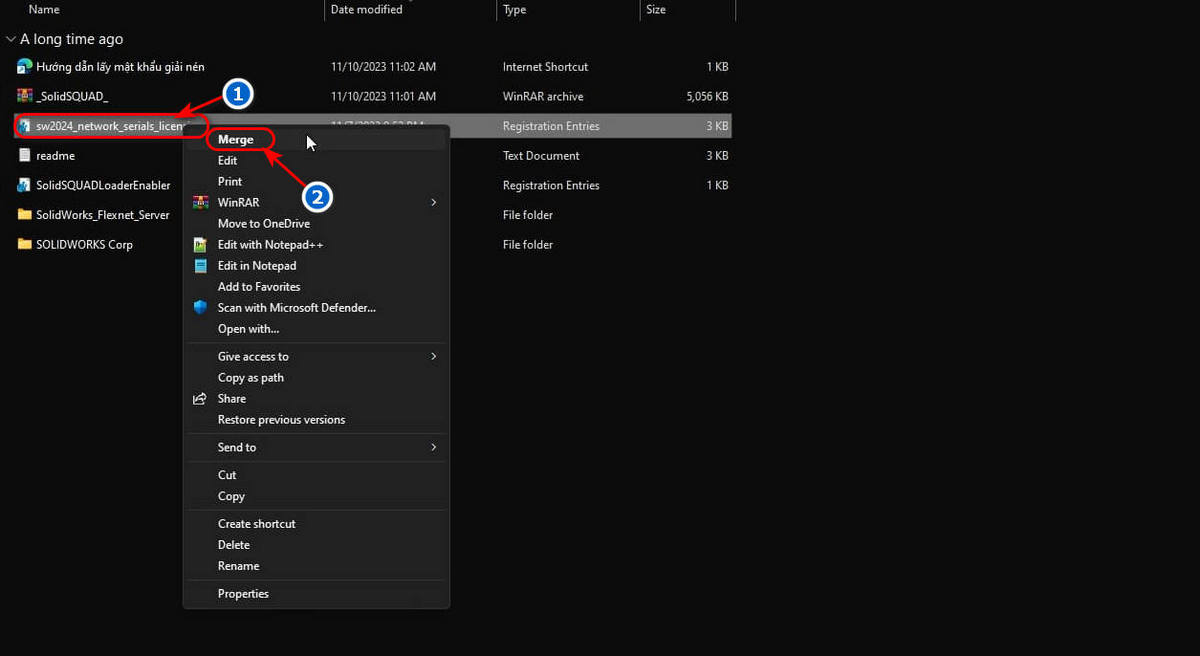Choose Delete from the context menu
The height and width of the screenshot is (656, 1200).
pos(234,545)
